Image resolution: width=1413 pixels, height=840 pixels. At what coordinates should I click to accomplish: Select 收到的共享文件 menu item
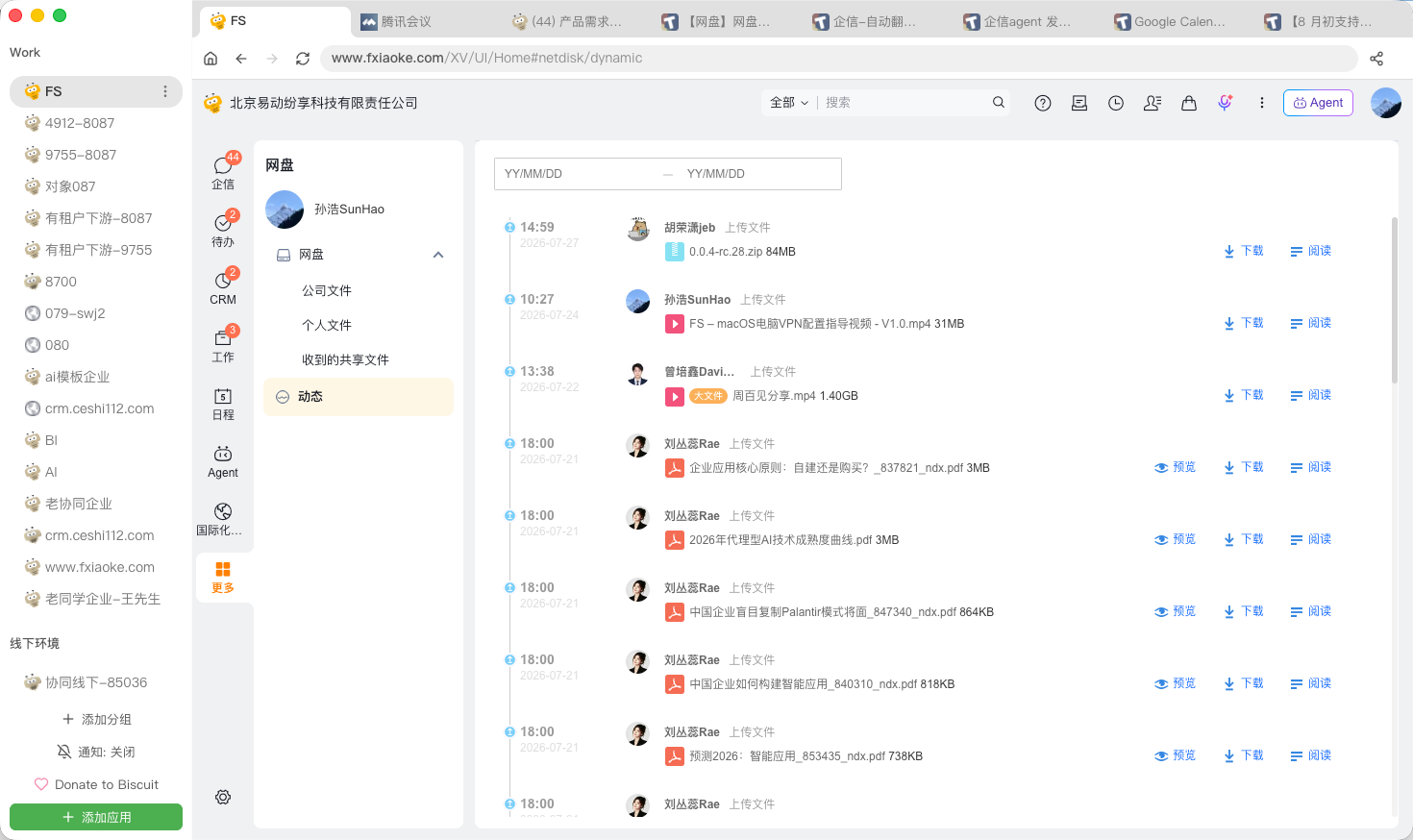[x=345, y=359]
